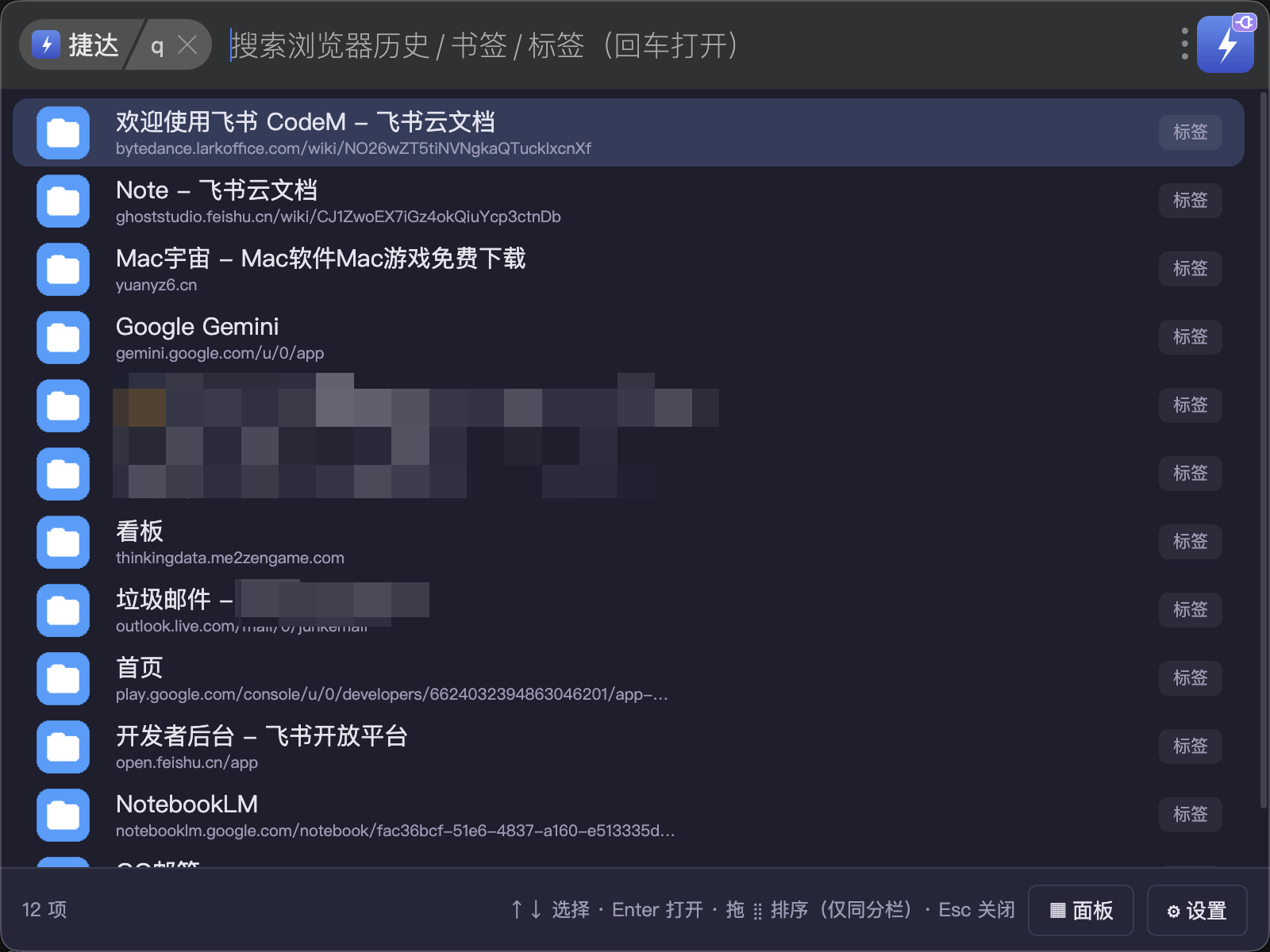Open the 面板 panel button

pyautogui.click(x=1081, y=910)
